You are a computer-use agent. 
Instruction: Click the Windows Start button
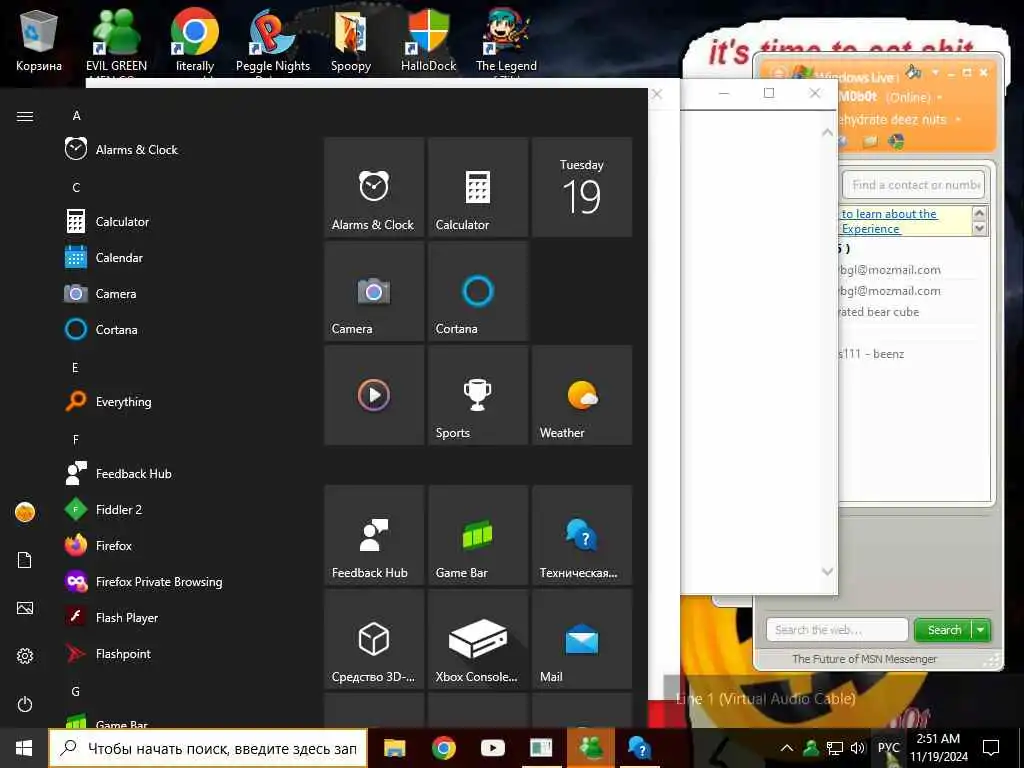(24, 748)
